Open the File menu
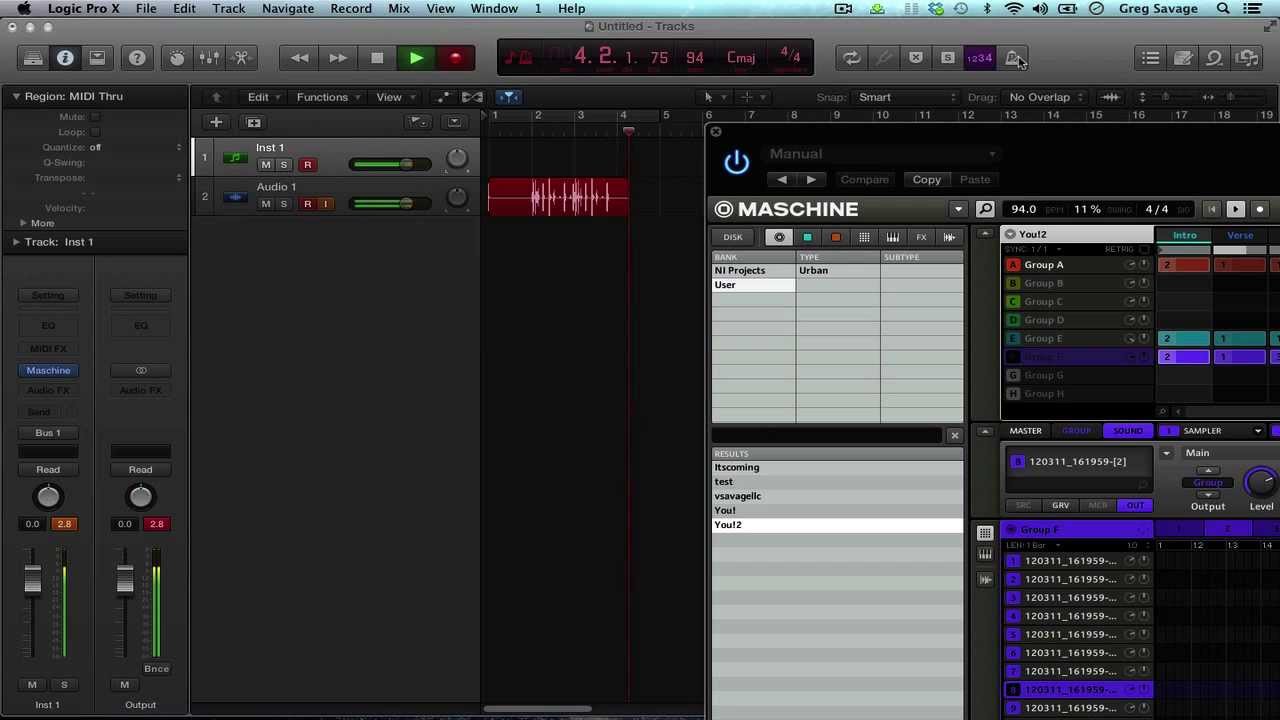Screen dimensions: 1280x720 (x=146, y=9)
